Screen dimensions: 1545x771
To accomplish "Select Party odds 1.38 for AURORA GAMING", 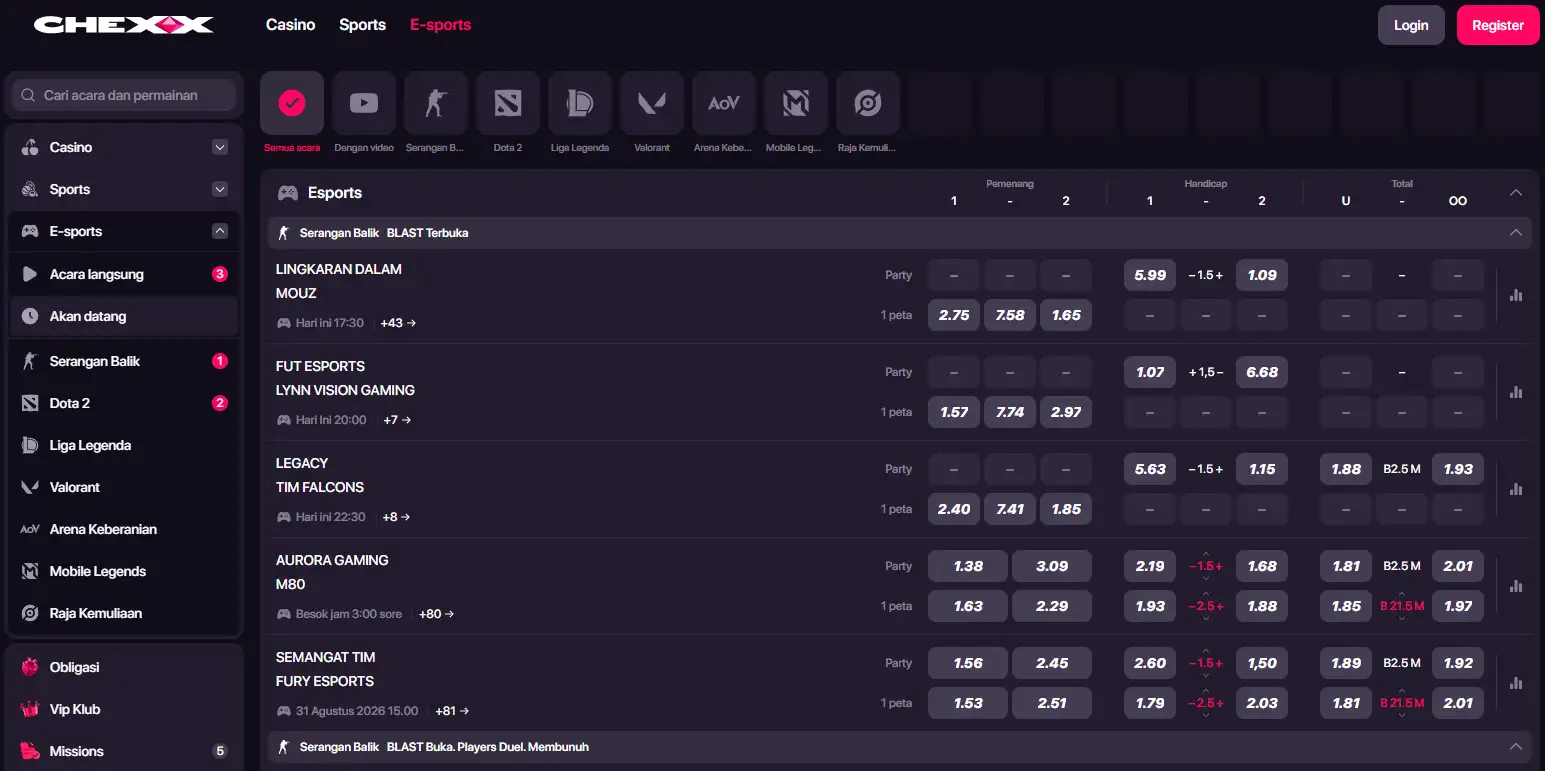I will click(968, 566).
